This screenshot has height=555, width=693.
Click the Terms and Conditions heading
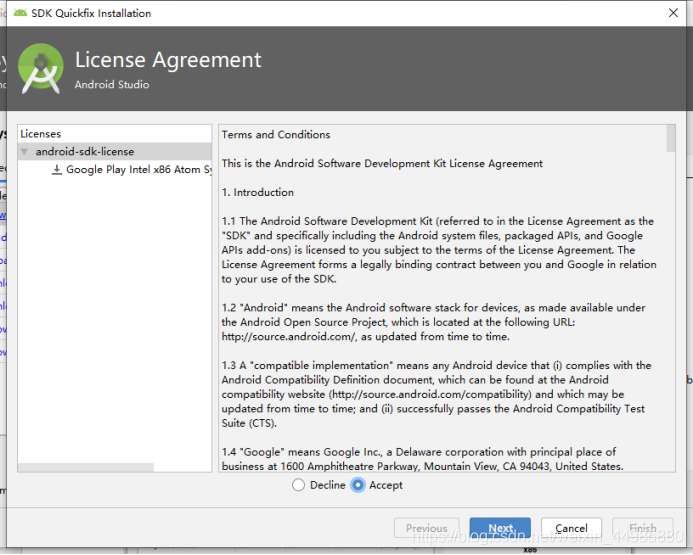coord(276,135)
